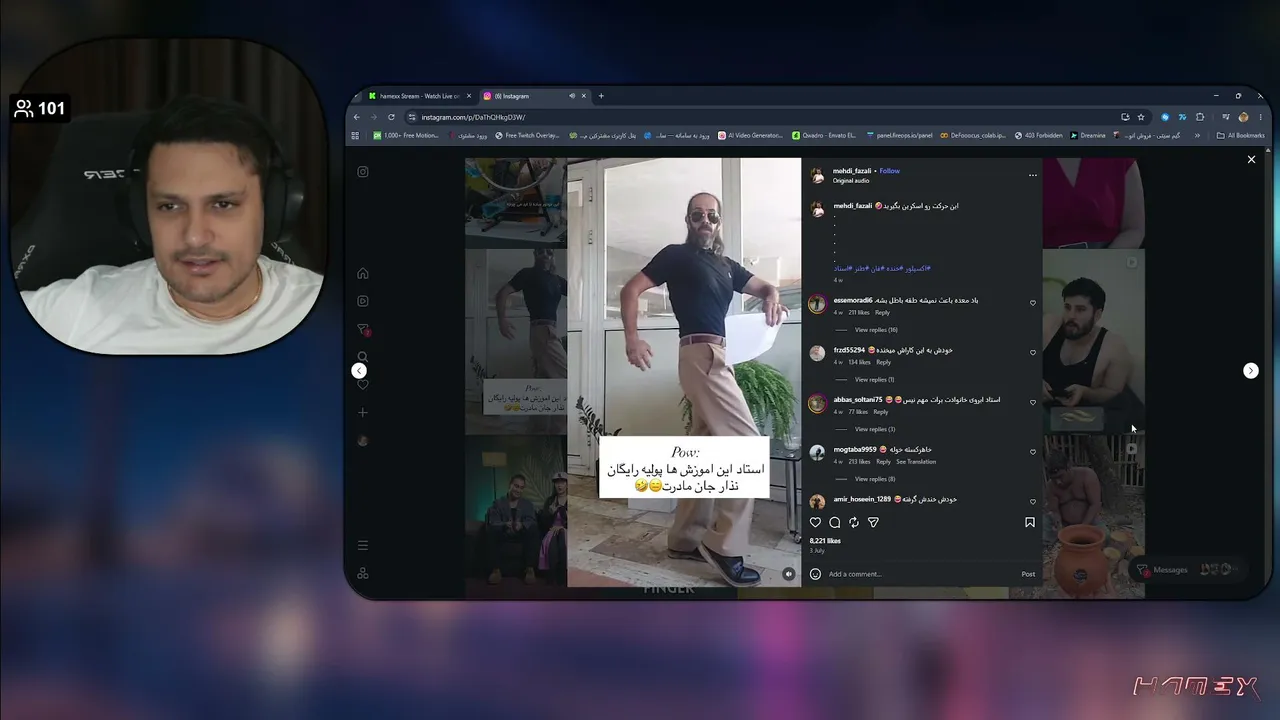Like the post with the heart icon
This screenshot has height=720, width=1280.
pos(815,522)
